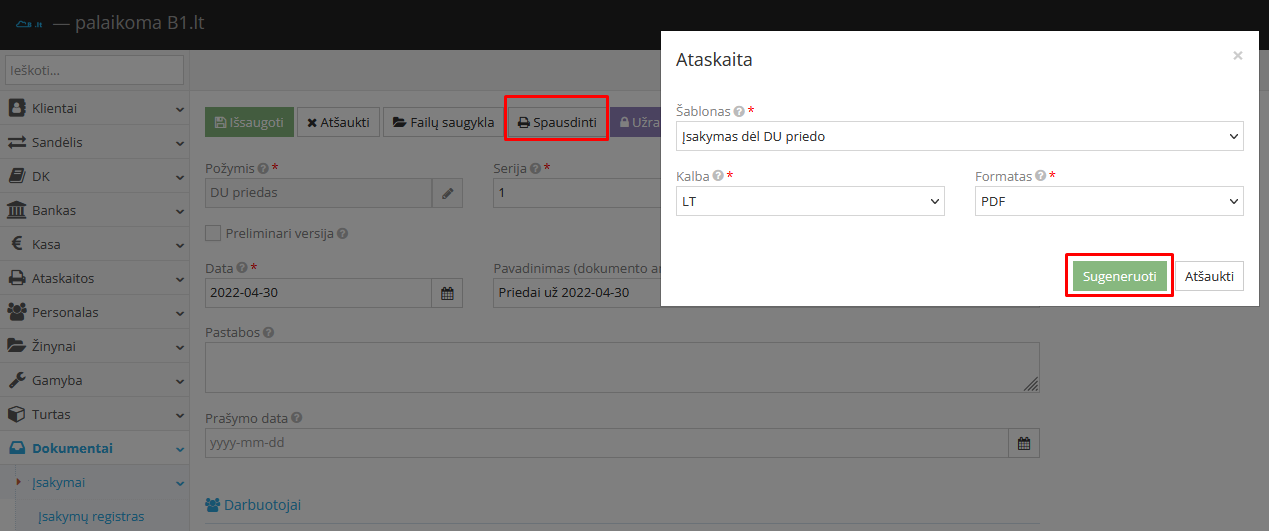Click help icon next to Kalba label
Viewport: 1269px width, 531px height.
tap(719, 176)
